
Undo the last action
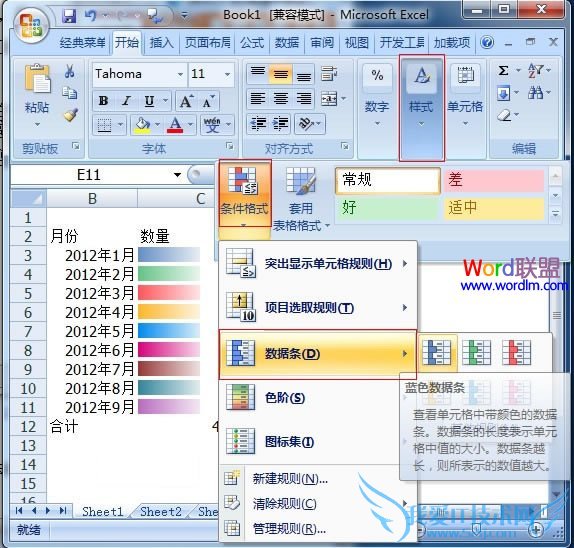pos(90,15)
